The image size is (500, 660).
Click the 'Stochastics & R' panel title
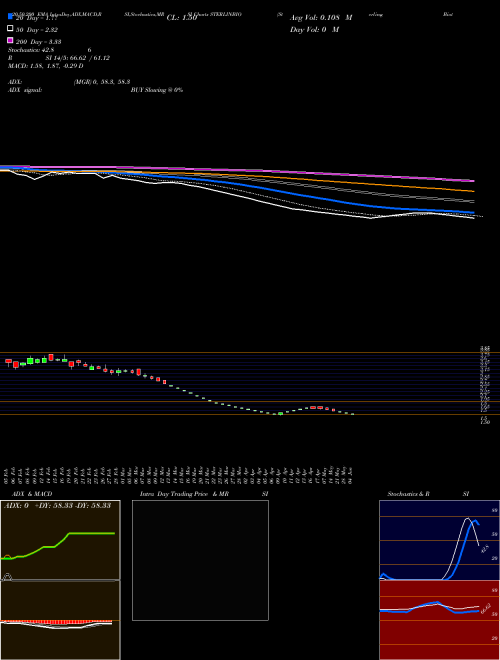tap(408, 494)
